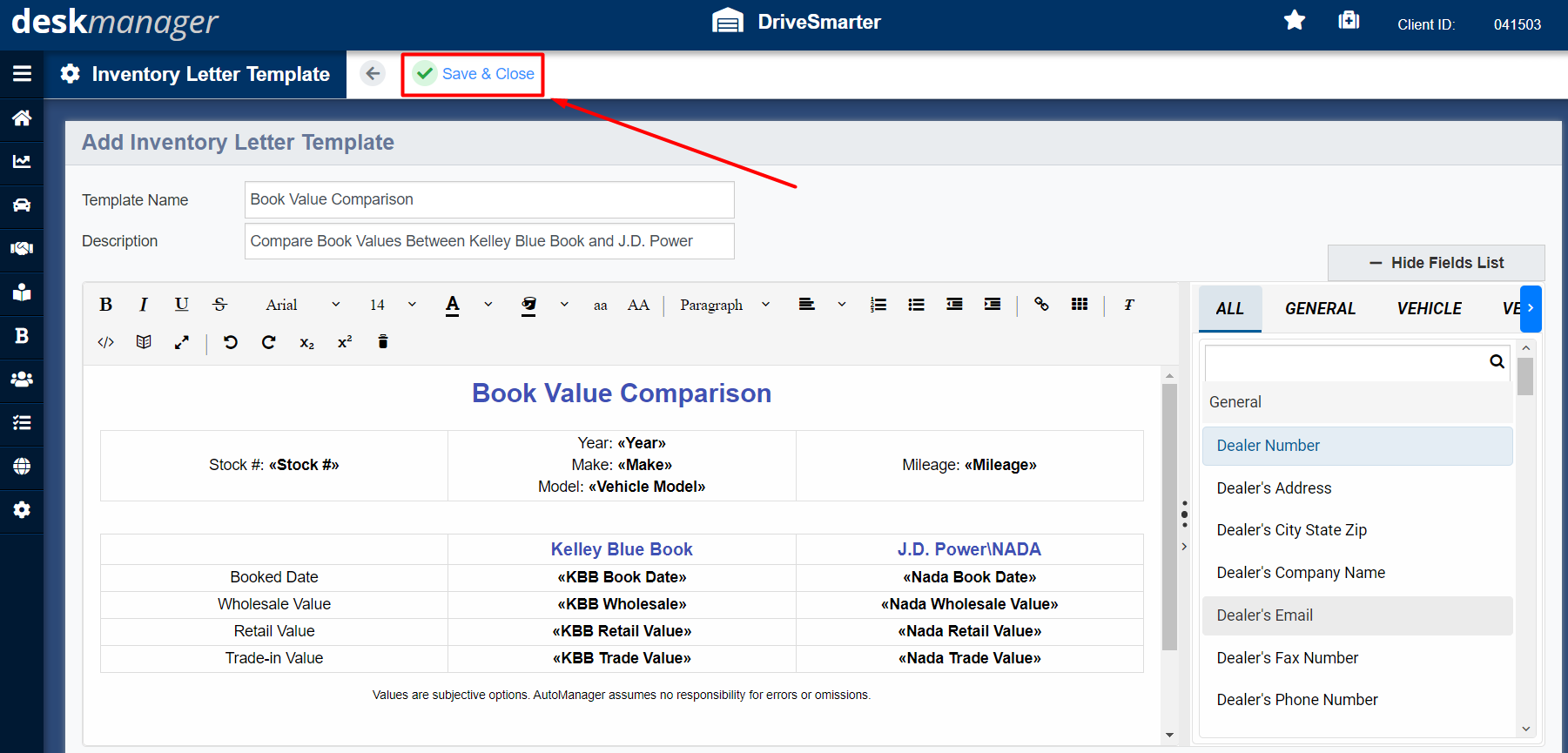Undo the last edit
The height and width of the screenshot is (753, 1568).
pos(231,342)
